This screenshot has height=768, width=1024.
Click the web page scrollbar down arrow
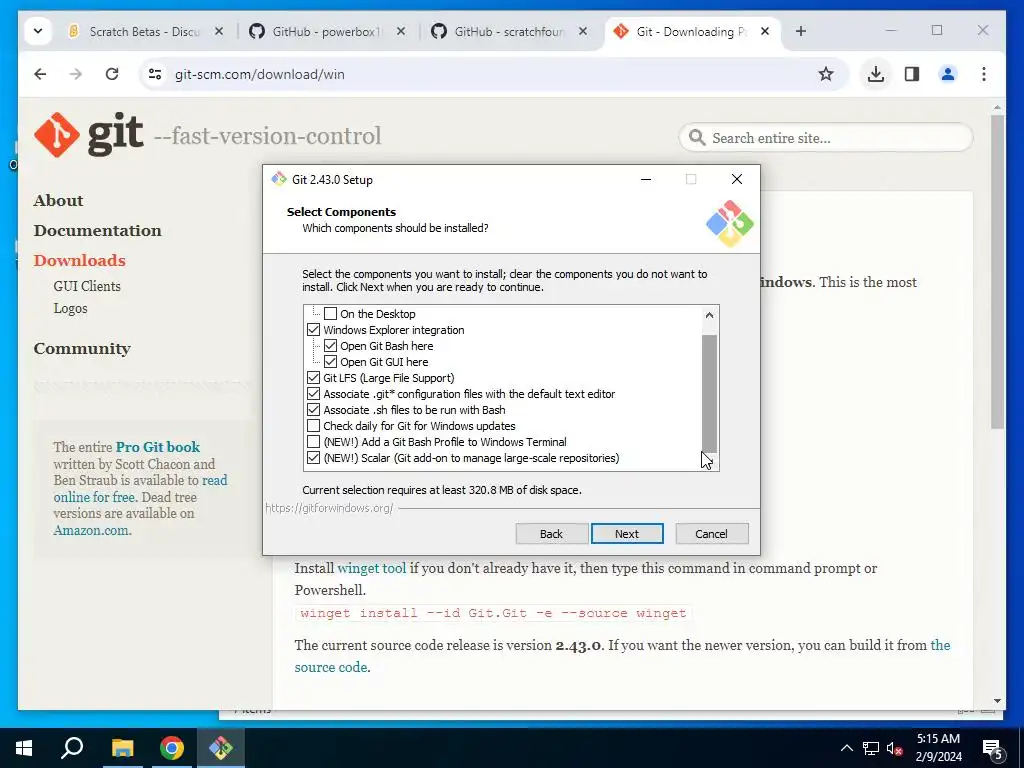[997, 701]
